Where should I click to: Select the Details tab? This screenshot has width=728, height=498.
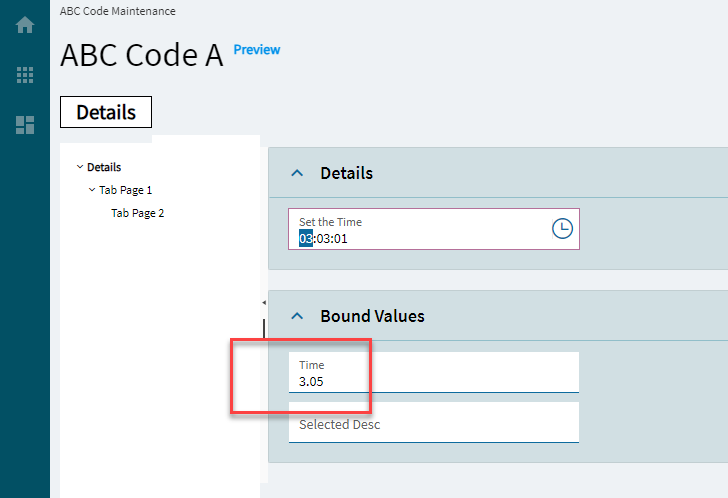coord(106,112)
